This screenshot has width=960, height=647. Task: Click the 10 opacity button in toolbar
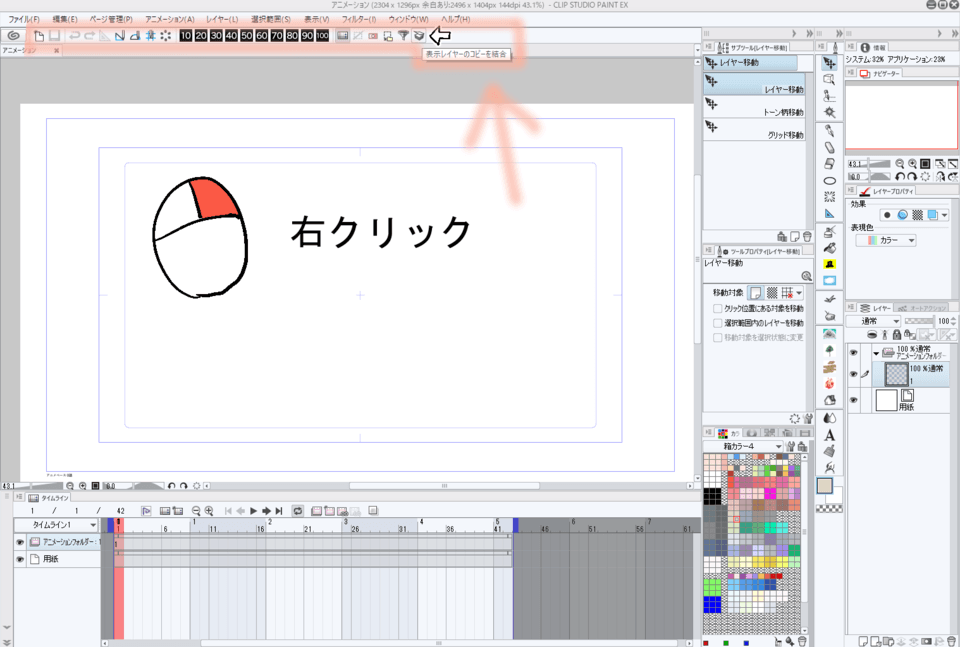(x=186, y=36)
